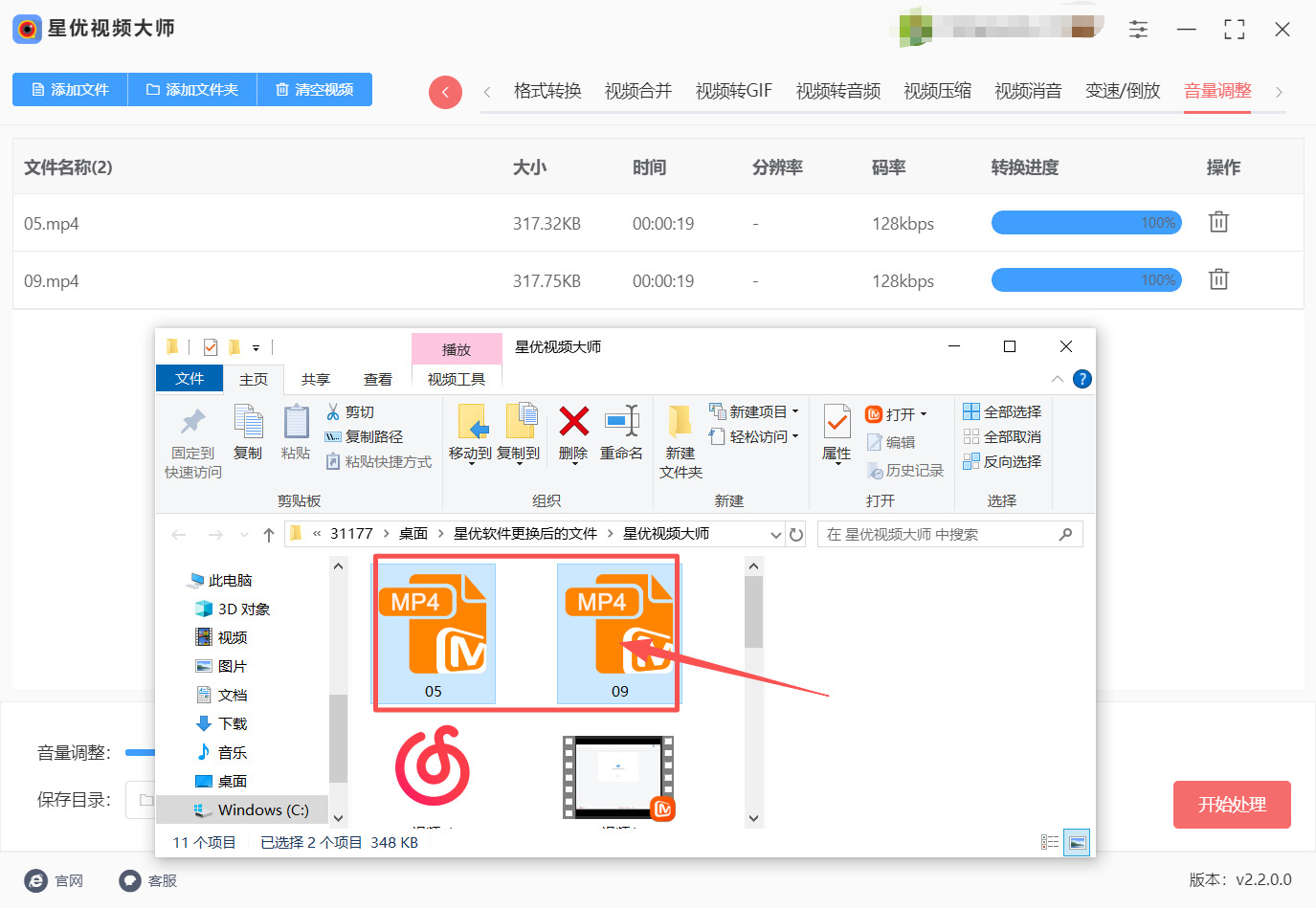This screenshot has width=1316, height=909.
Task: Click 全部选择 in ribbon
Action: 1002,411
